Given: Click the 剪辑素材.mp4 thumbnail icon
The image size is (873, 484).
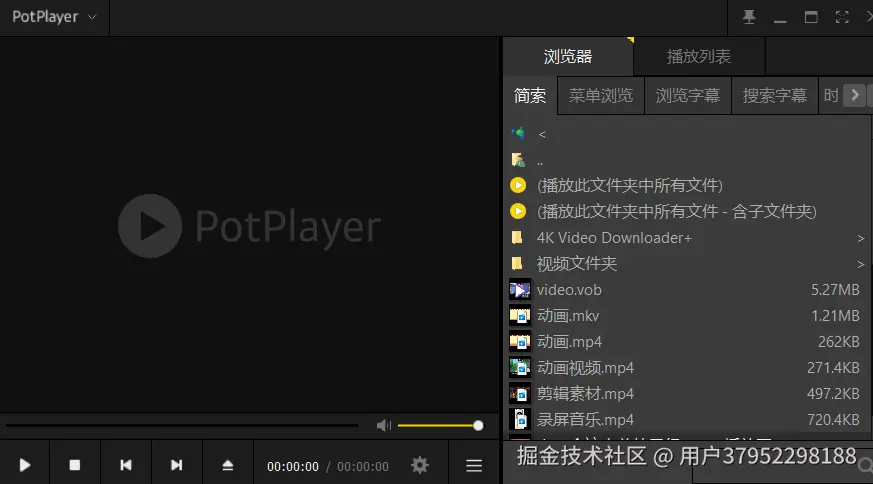Looking at the screenshot, I should (520, 394).
